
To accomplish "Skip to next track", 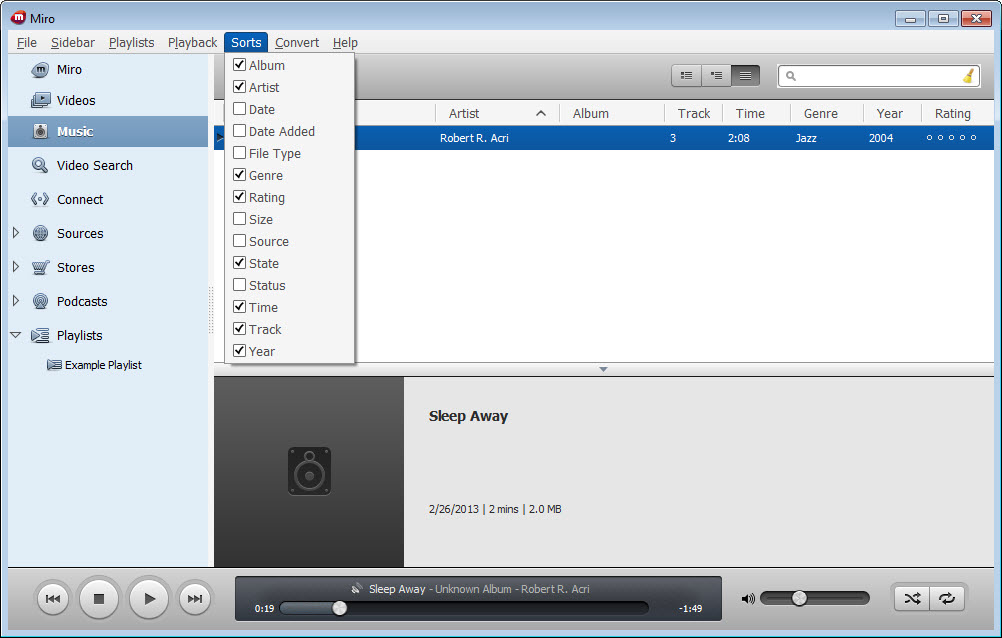I will point(195,599).
